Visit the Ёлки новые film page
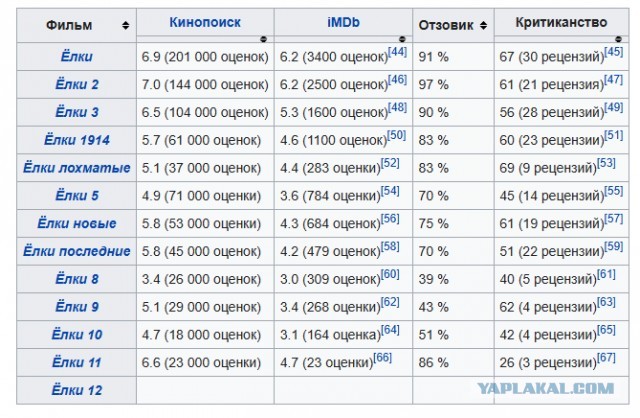 pyautogui.click(x=76, y=222)
